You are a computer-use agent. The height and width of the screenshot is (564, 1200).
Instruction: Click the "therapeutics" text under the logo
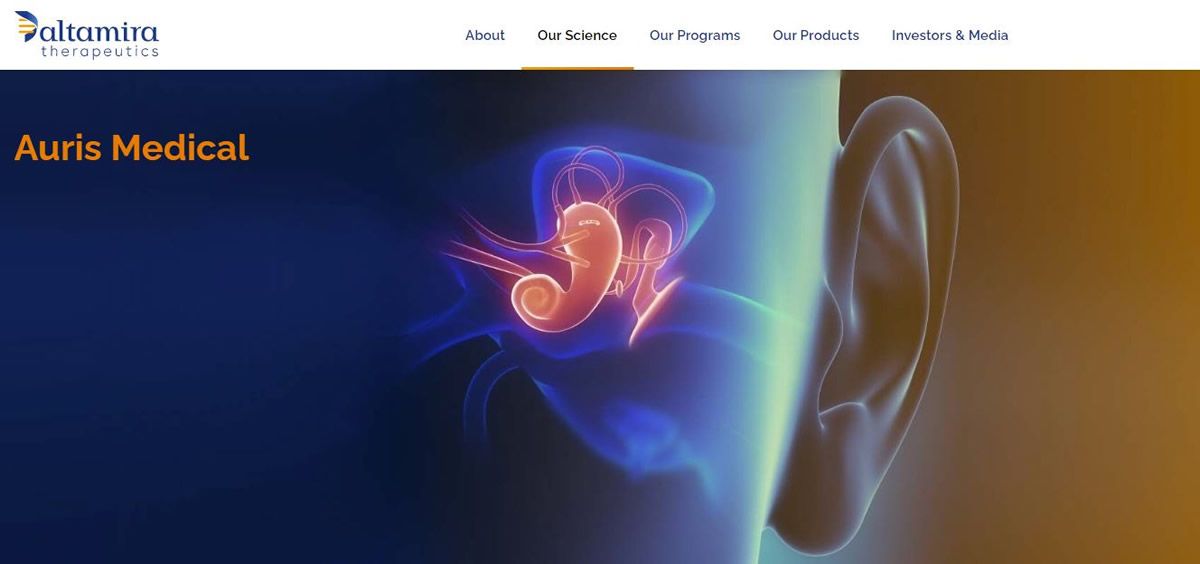100,51
